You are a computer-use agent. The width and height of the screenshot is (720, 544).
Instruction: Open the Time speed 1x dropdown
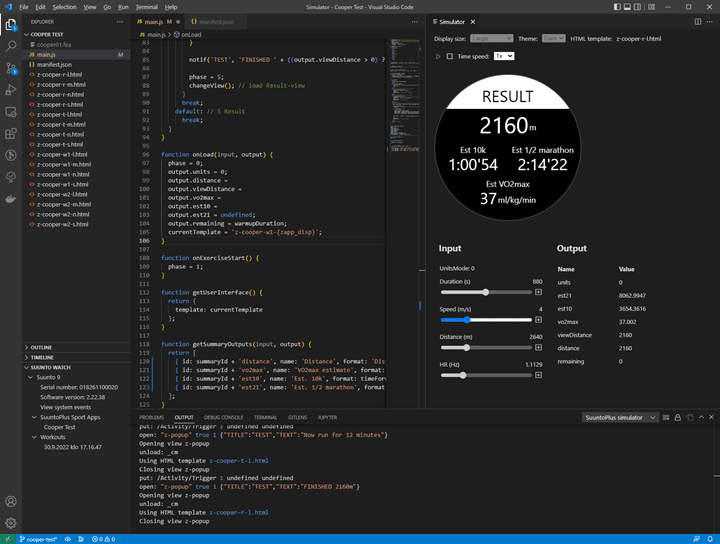(504, 56)
